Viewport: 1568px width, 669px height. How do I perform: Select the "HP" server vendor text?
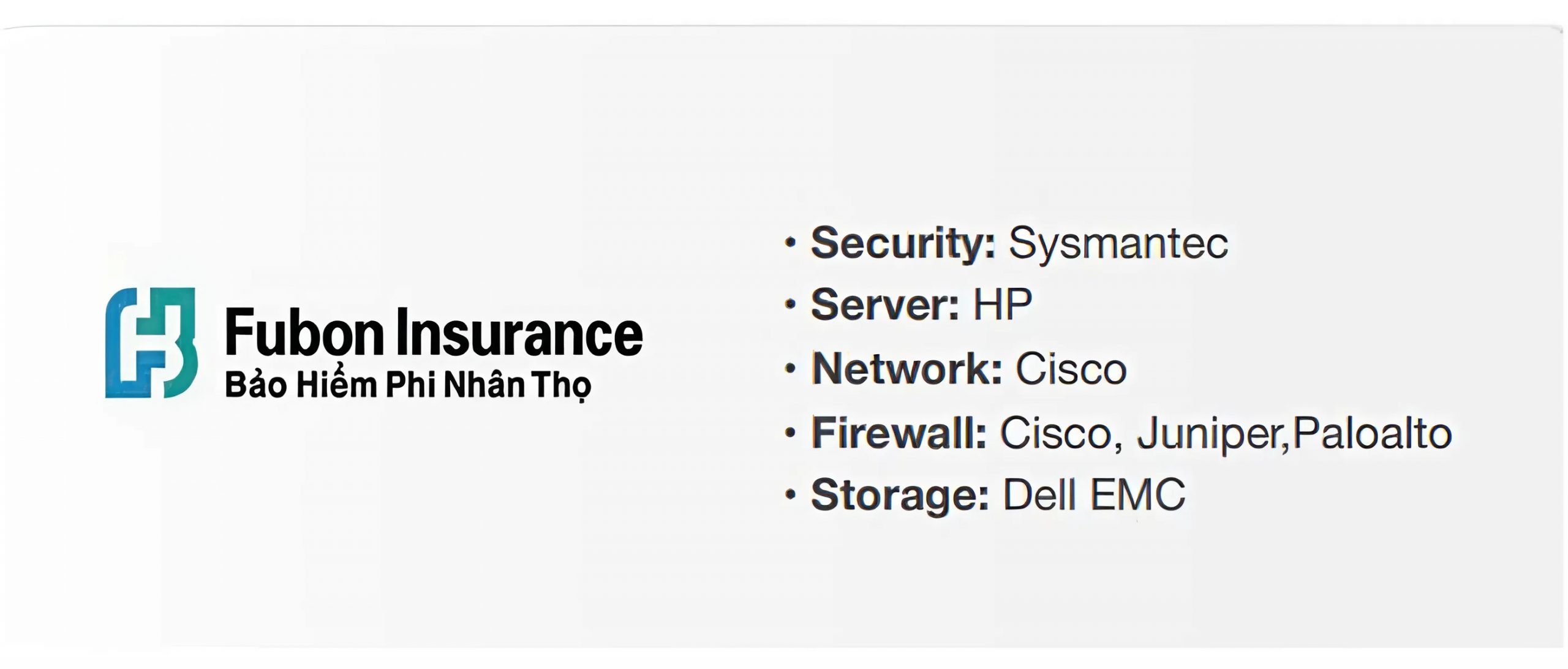[1003, 304]
